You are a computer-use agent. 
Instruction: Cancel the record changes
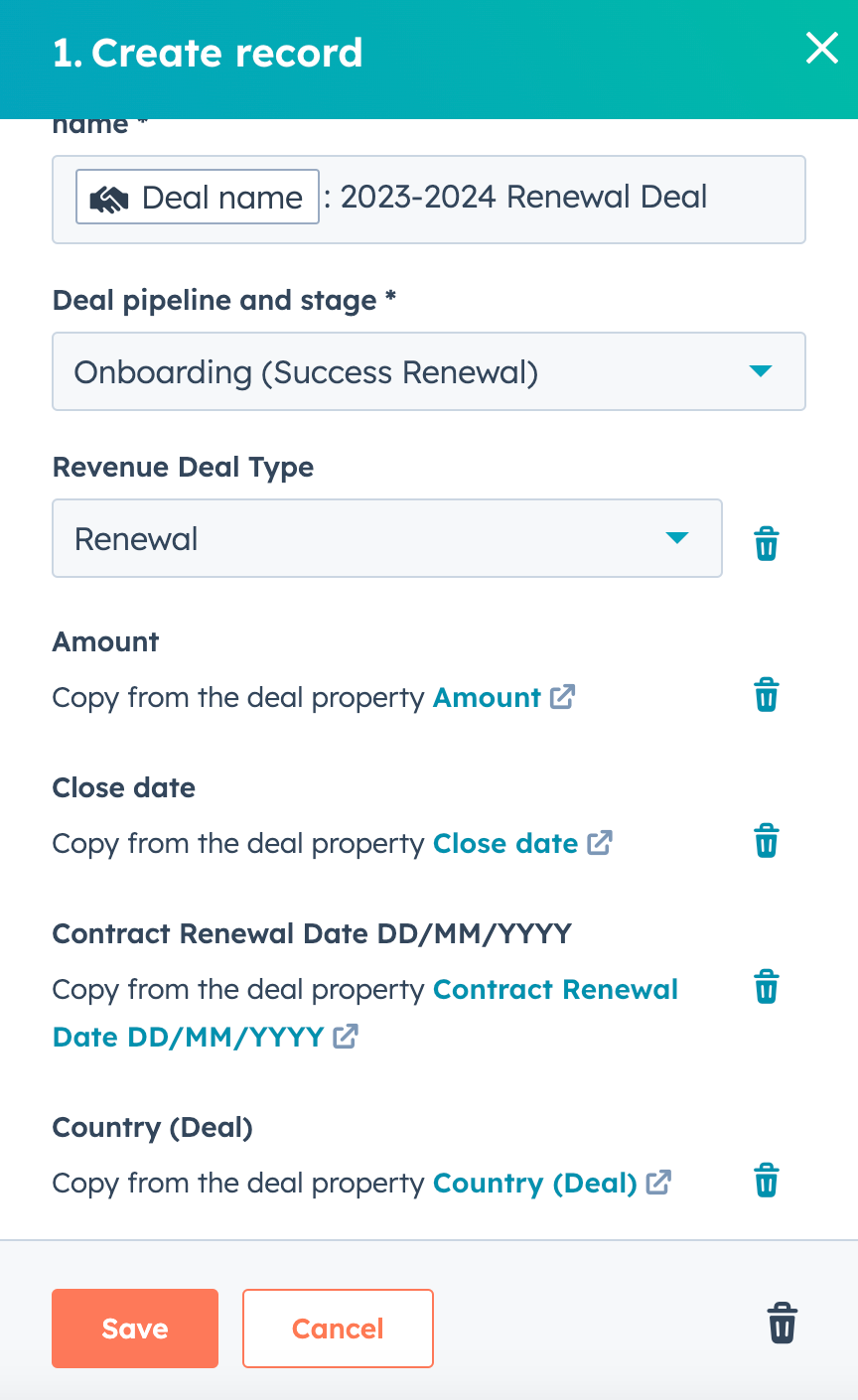tap(338, 1329)
